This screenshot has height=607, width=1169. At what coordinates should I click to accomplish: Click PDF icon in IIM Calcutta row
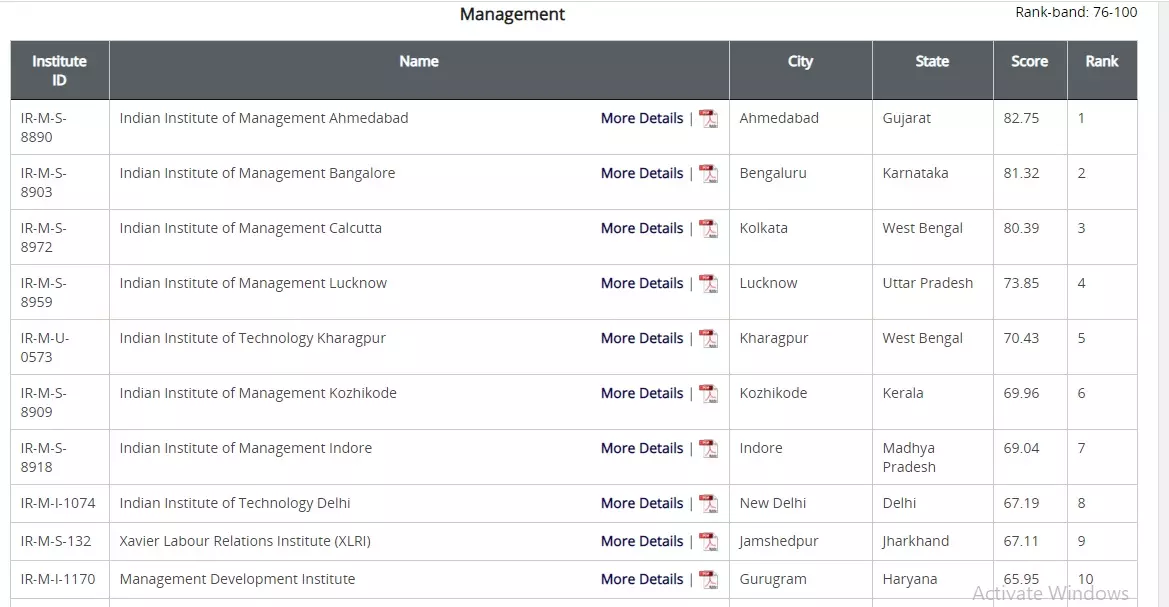click(708, 229)
